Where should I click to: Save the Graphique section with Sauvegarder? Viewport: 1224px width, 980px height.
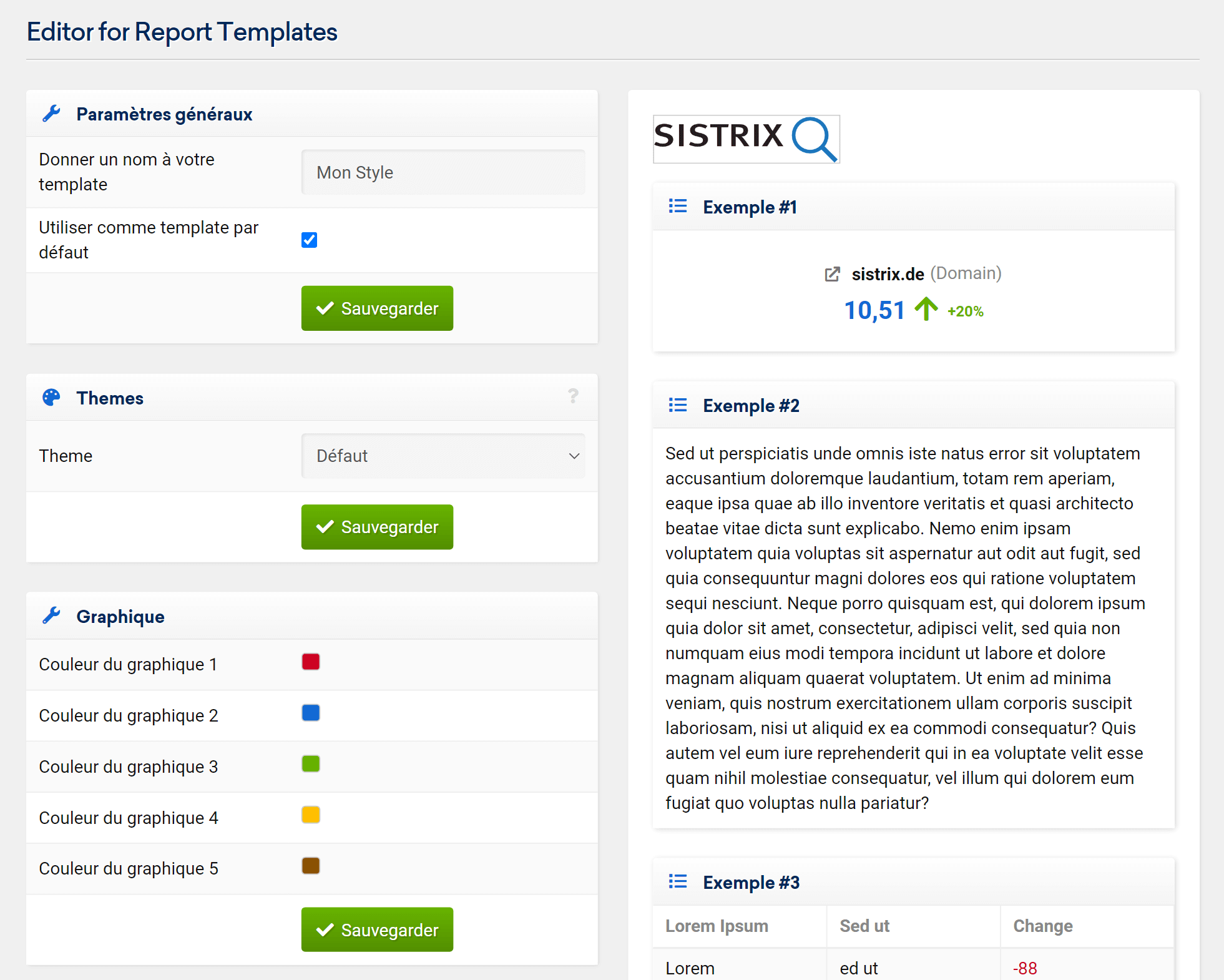coord(377,929)
